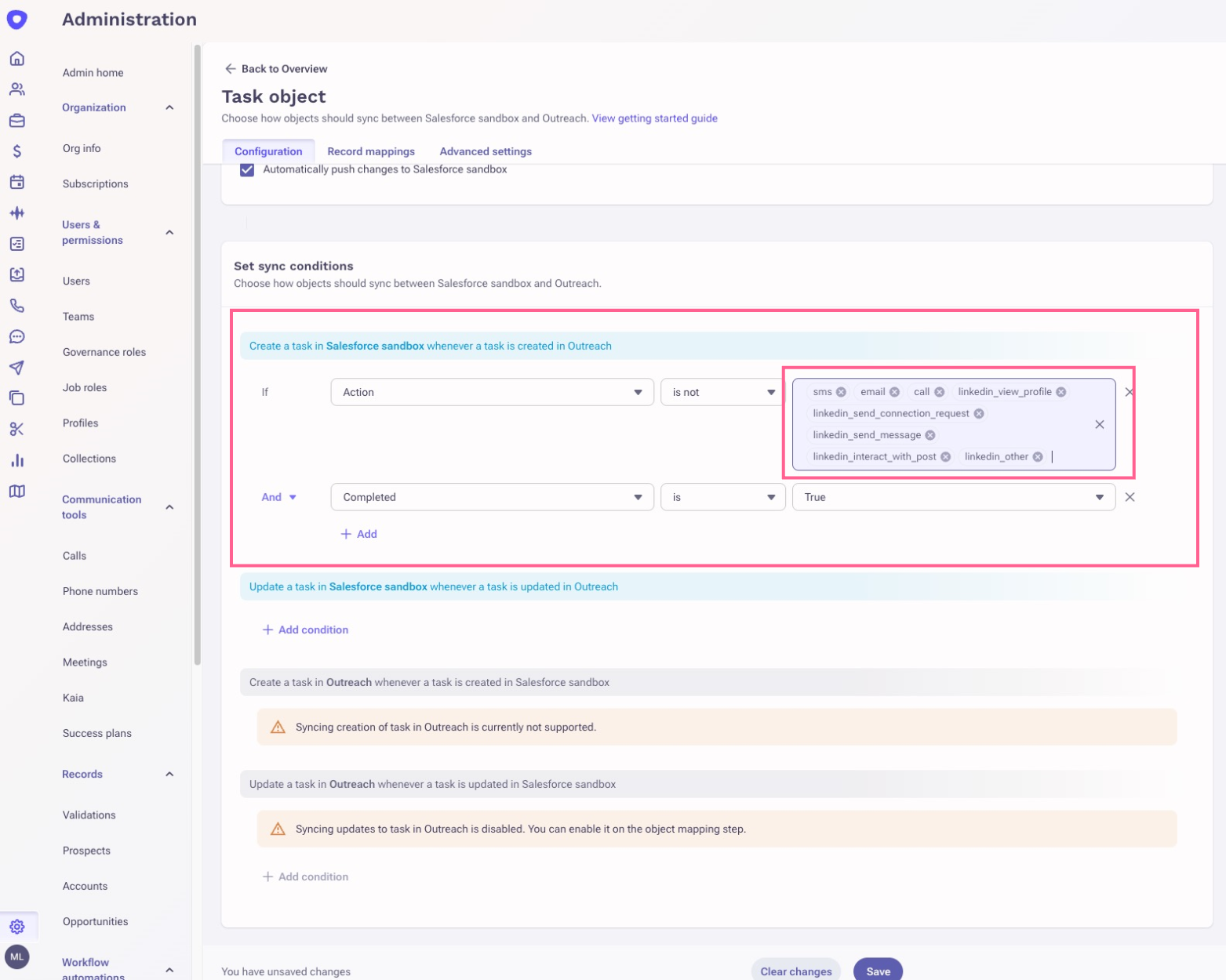Click inside the Action values tag field
Viewport: 1226px width, 980px height.
coord(954,424)
